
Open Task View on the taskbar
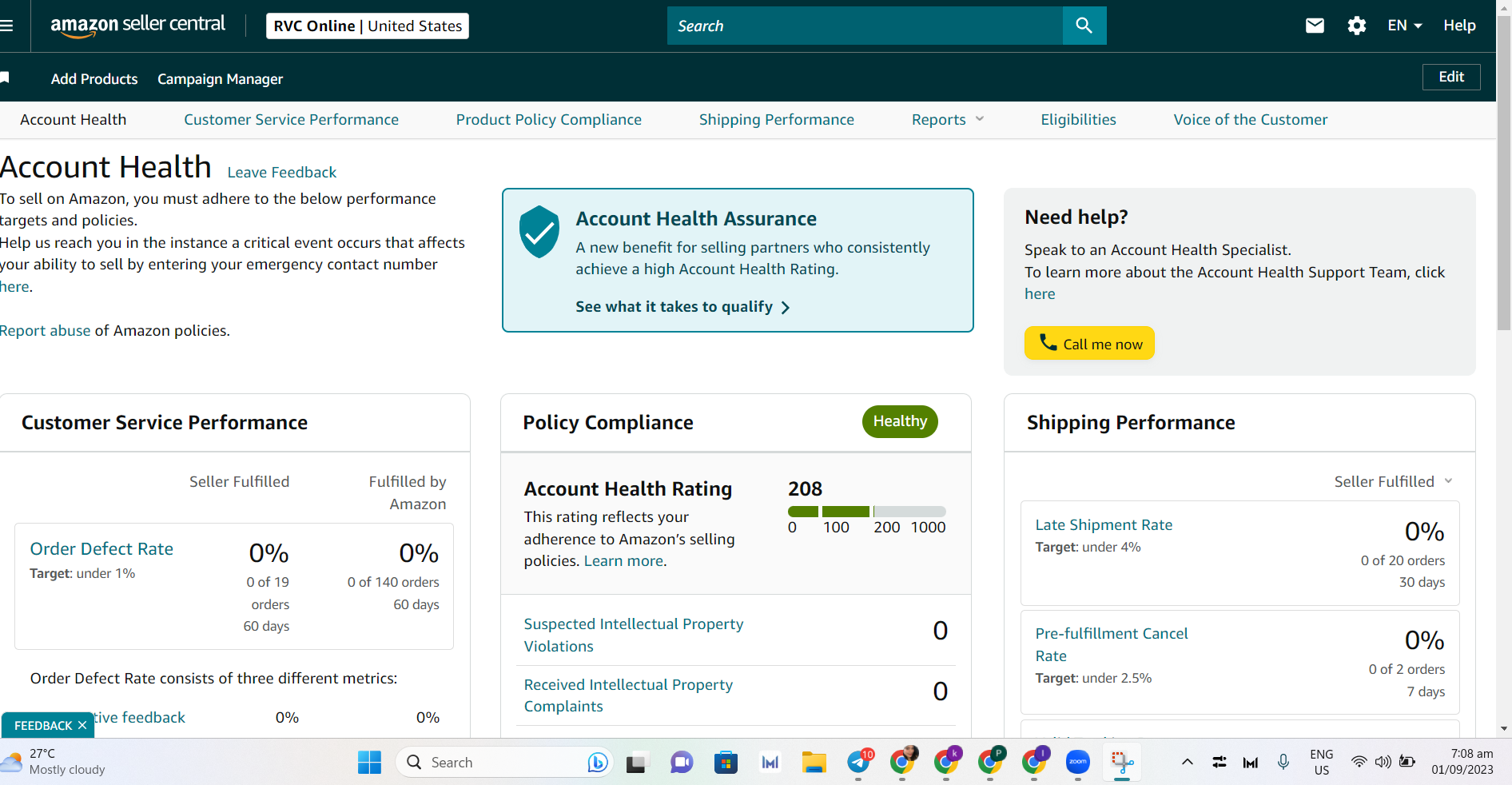[636, 763]
